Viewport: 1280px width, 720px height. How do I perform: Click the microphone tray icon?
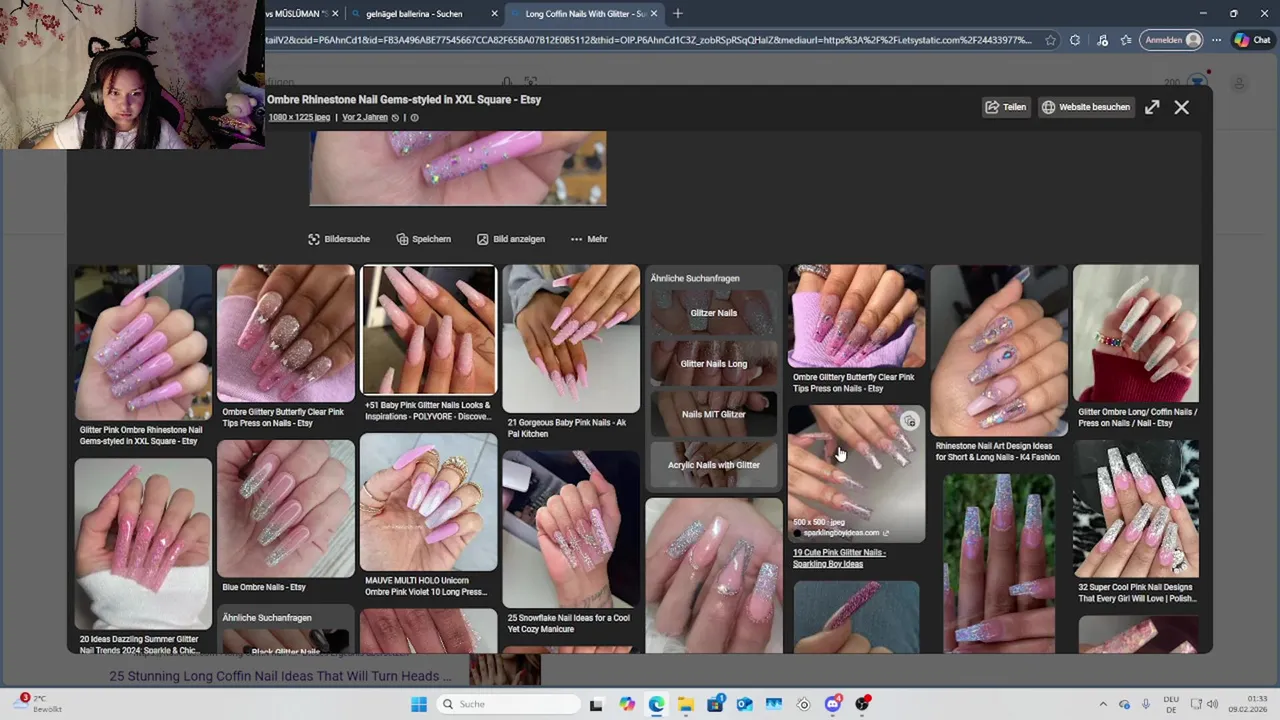[x=1146, y=704]
